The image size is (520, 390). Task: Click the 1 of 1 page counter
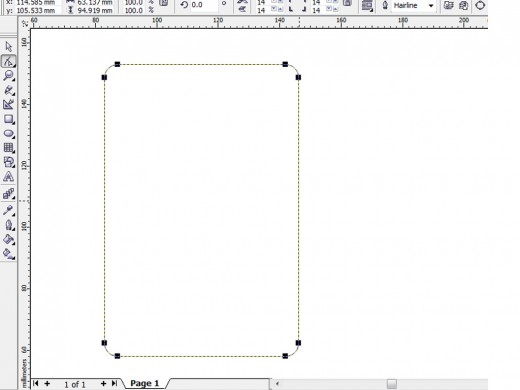click(75, 384)
